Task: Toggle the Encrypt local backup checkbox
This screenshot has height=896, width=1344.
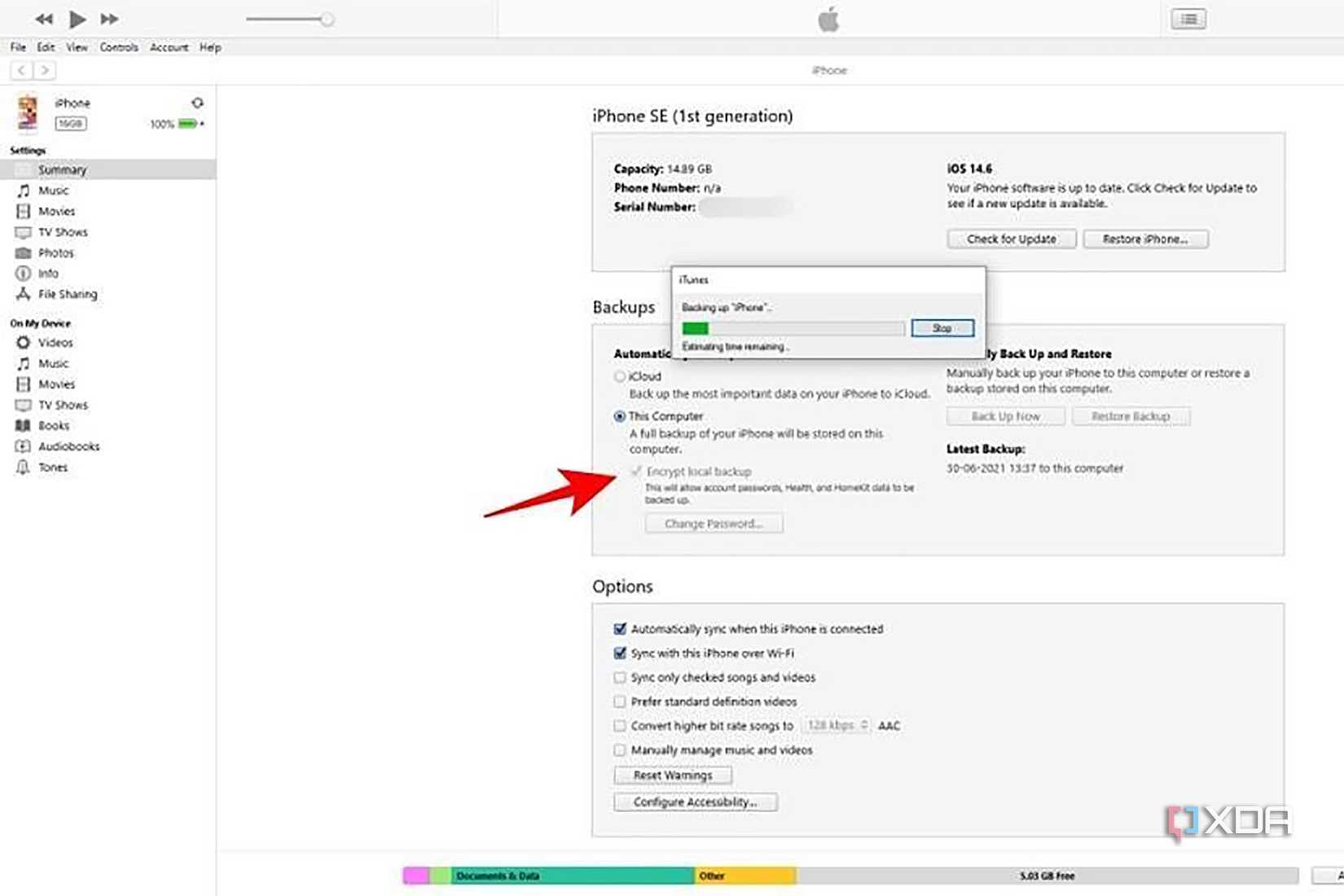Action: point(636,472)
